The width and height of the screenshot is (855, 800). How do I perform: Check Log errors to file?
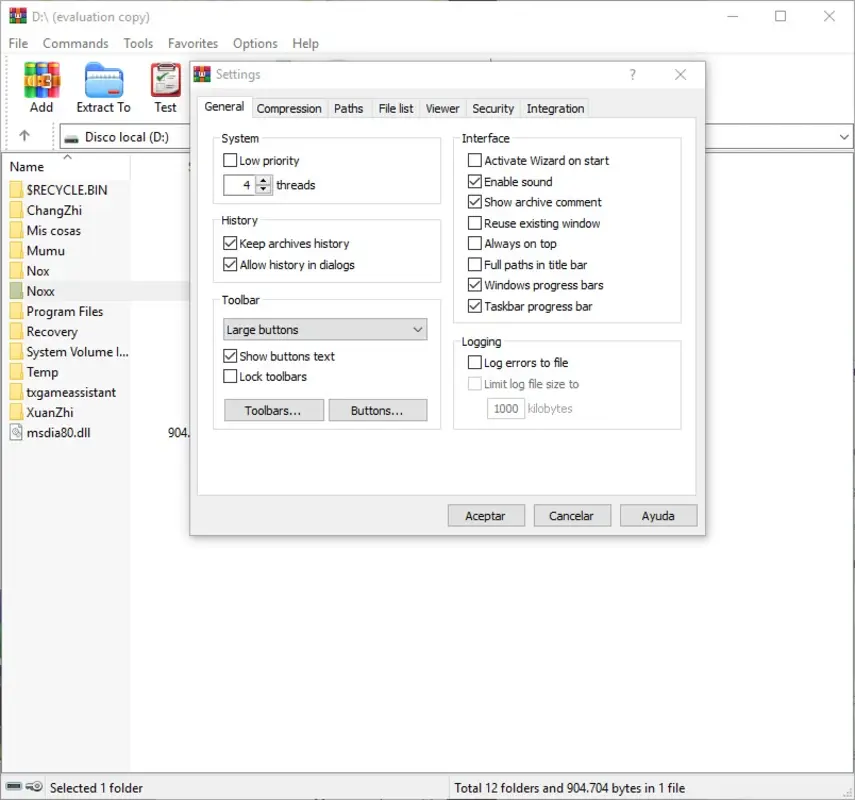point(475,362)
